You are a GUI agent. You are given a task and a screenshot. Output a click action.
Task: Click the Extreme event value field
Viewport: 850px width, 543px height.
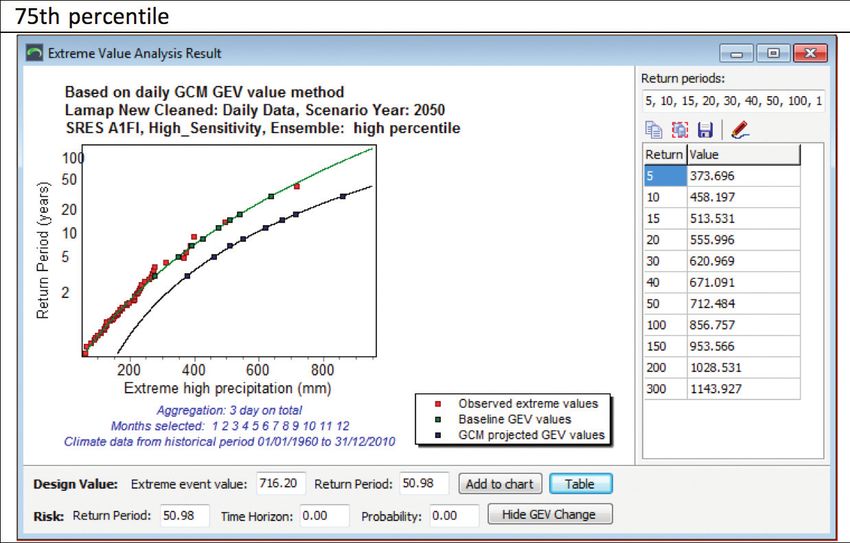(x=281, y=483)
